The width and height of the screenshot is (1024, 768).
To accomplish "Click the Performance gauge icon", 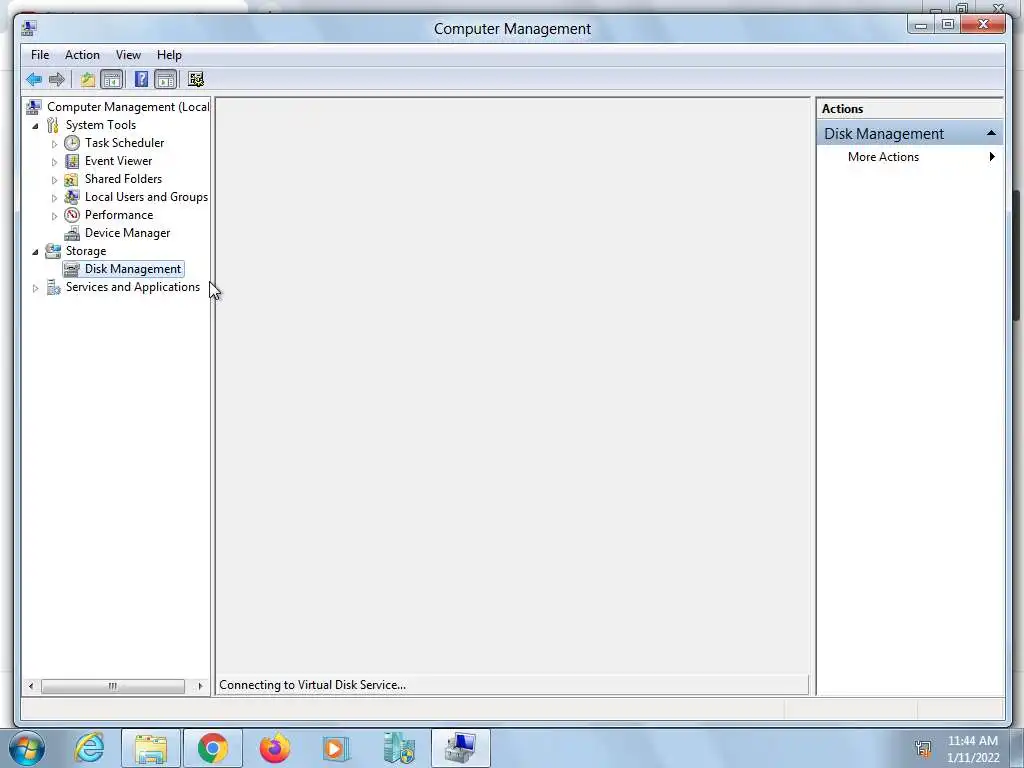I will pos(72,215).
